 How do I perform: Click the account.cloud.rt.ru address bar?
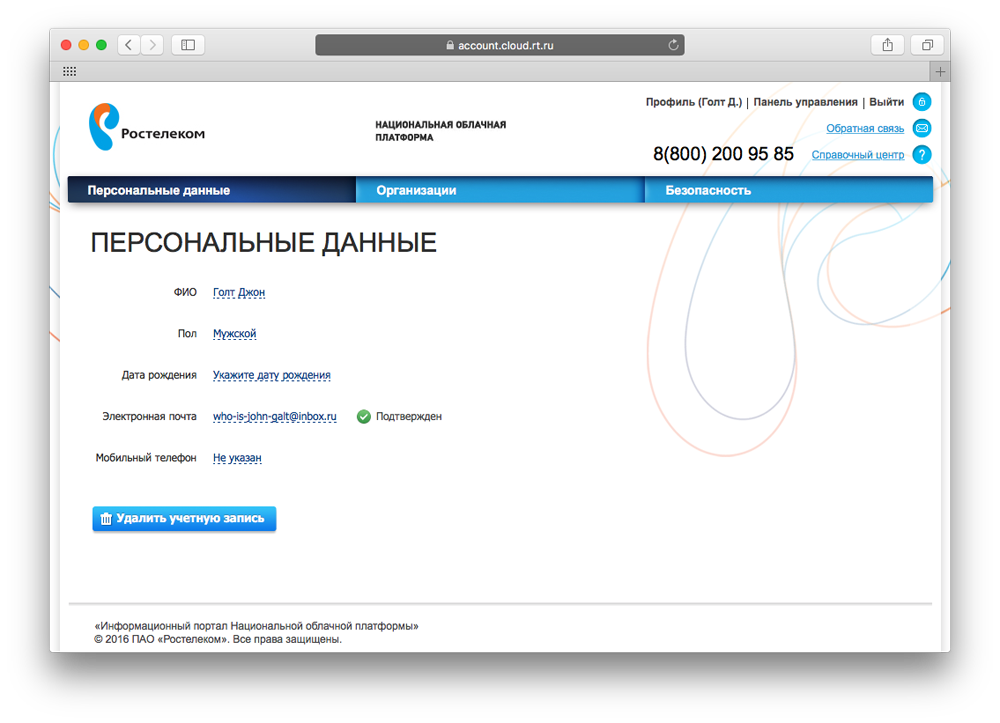tap(499, 45)
